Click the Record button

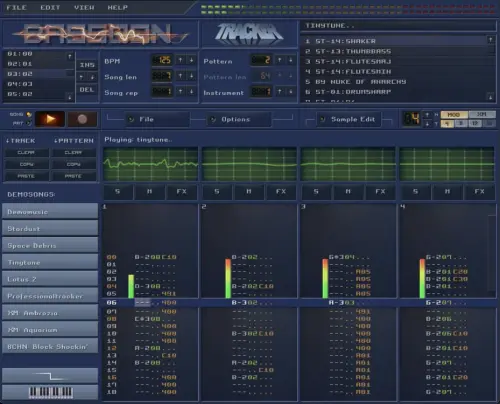click(82, 119)
